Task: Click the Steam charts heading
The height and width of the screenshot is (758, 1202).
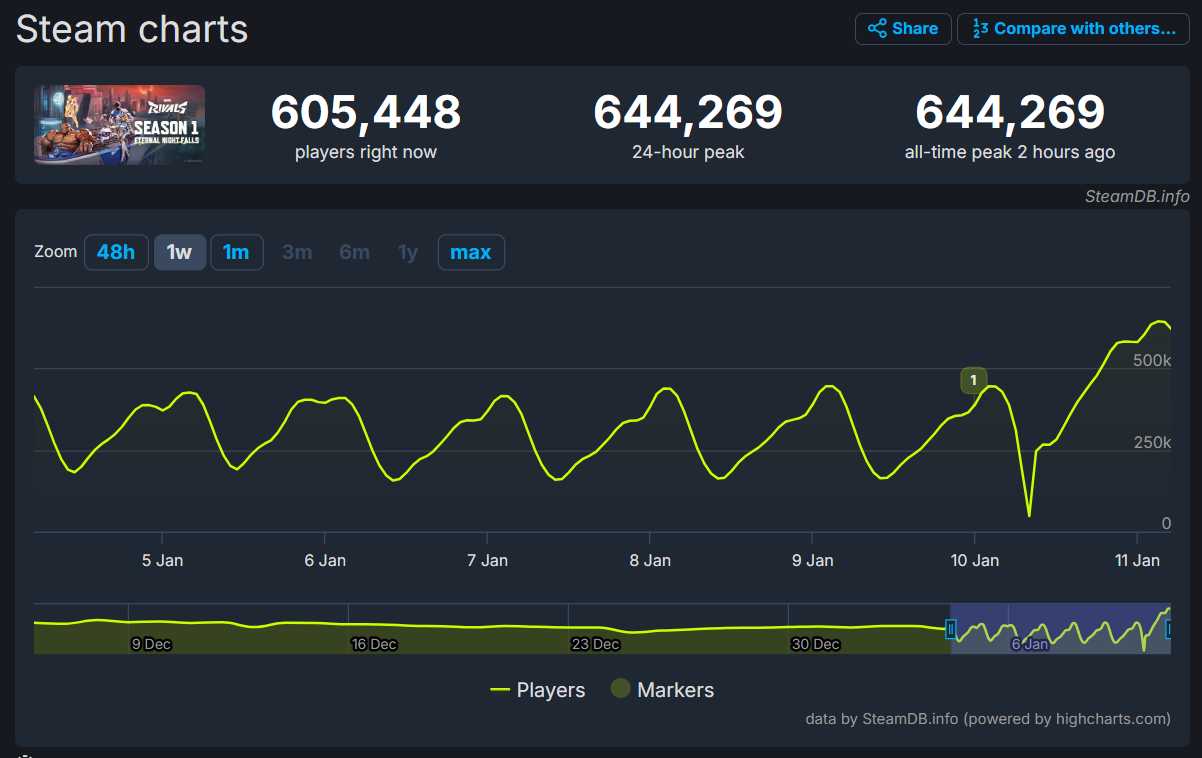Action: tap(132, 29)
